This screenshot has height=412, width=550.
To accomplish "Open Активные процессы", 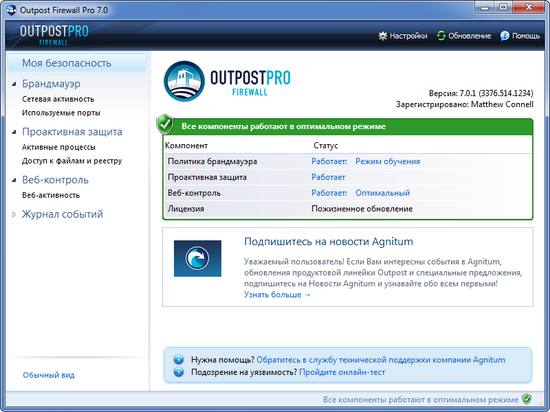I will (x=59, y=147).
